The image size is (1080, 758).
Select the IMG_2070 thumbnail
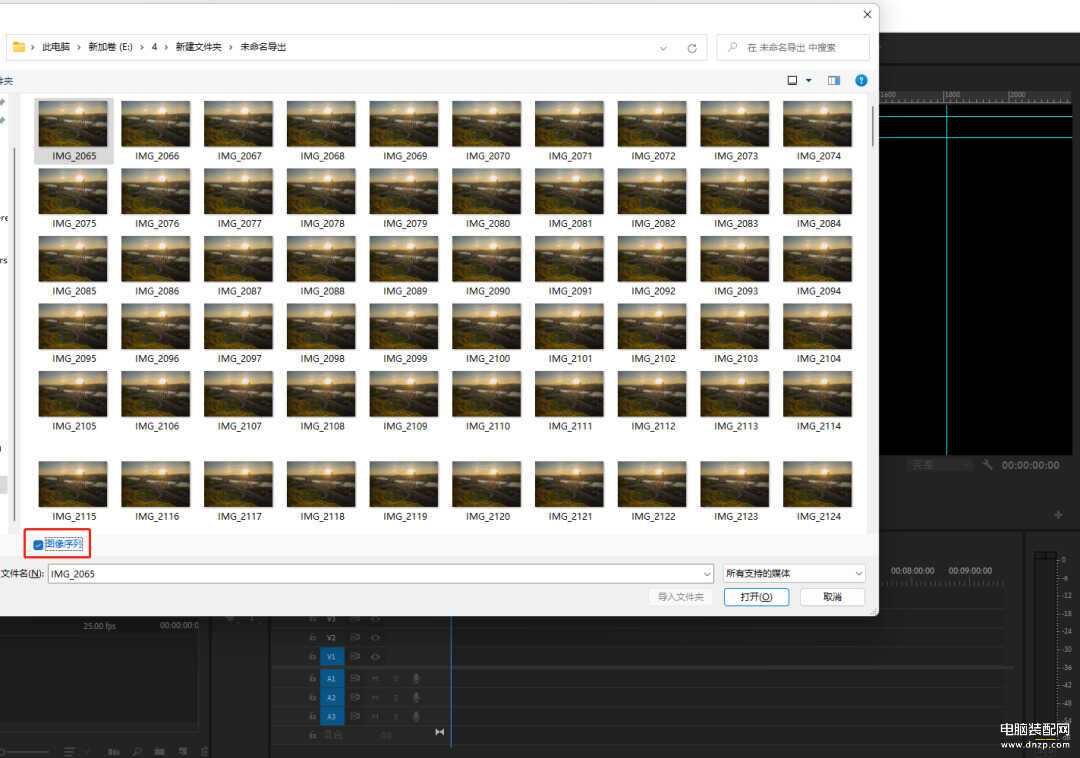point(486,123)
